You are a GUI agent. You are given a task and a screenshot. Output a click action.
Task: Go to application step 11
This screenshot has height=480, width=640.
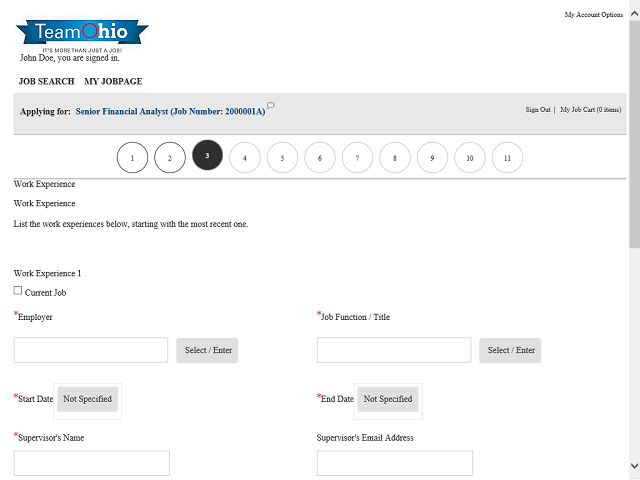point(507,158)
